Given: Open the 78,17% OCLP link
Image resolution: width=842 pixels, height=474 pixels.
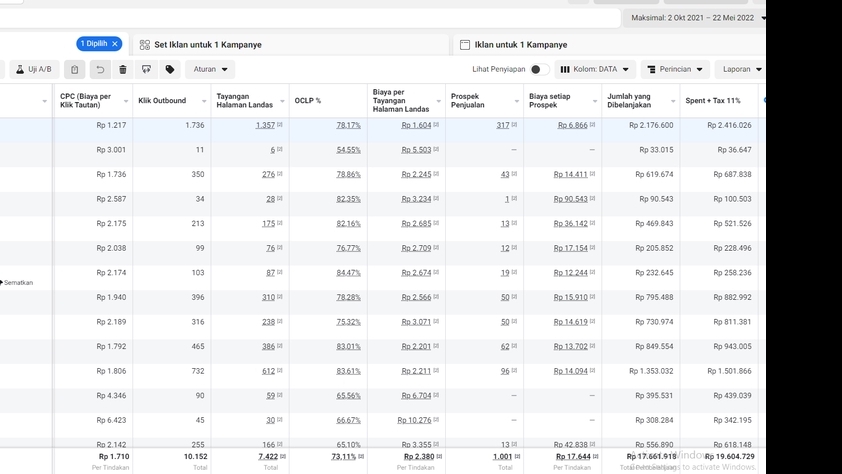Looking at the screenshot, I should (x=349, y=125).
